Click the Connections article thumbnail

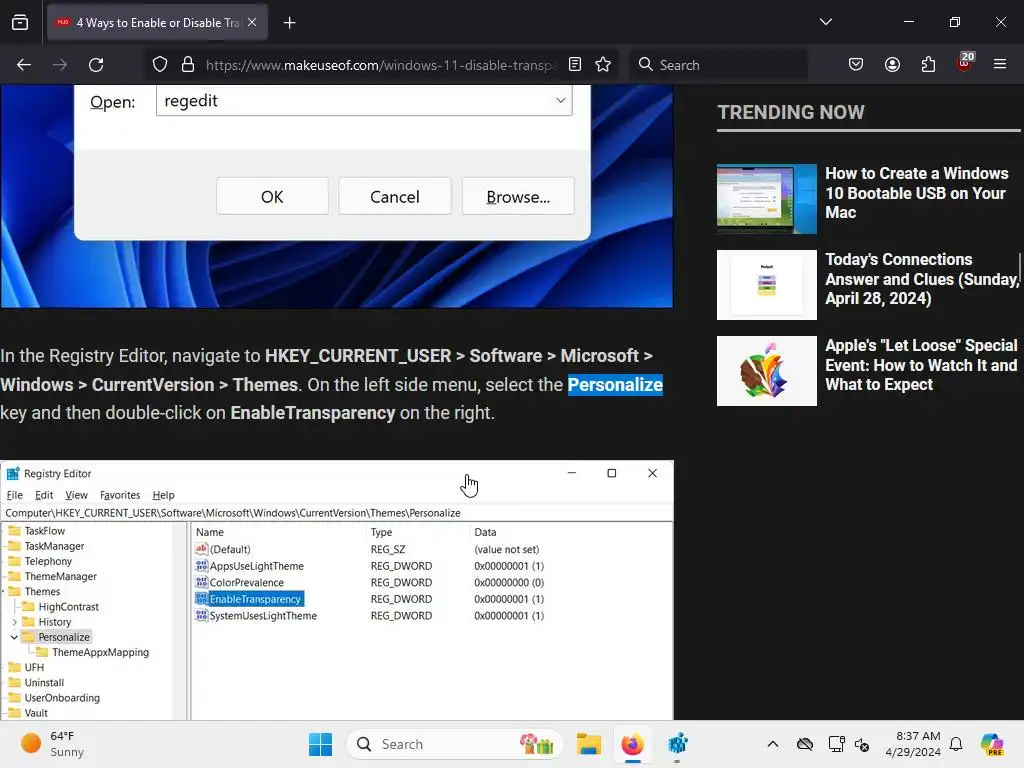767,285
